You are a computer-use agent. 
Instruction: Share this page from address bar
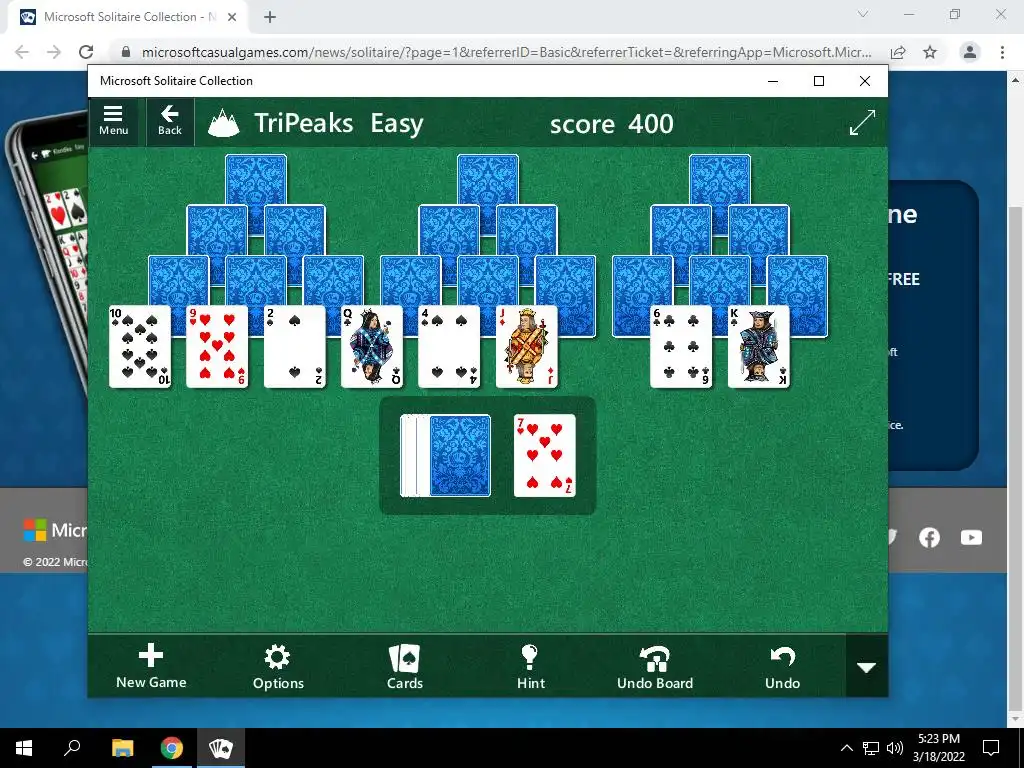[898, 52]
